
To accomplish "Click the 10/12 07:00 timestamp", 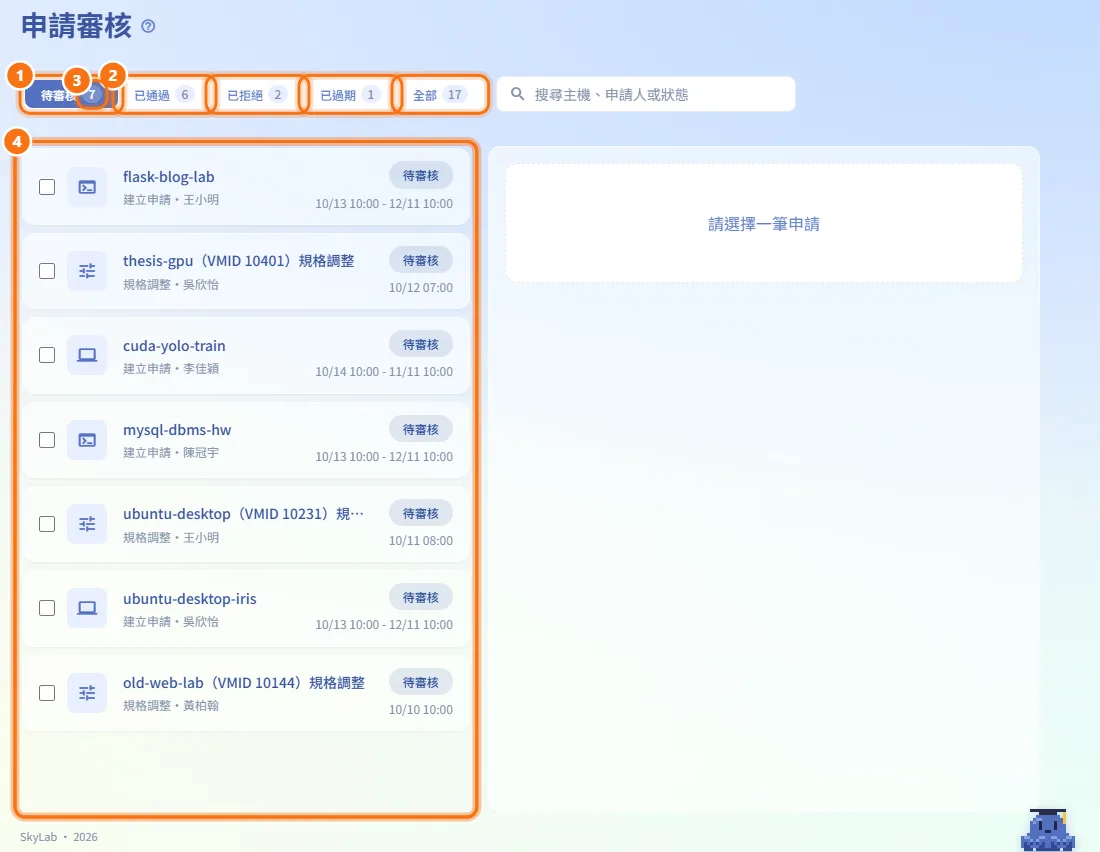I will pyautogui.click(x=421, y=288).
